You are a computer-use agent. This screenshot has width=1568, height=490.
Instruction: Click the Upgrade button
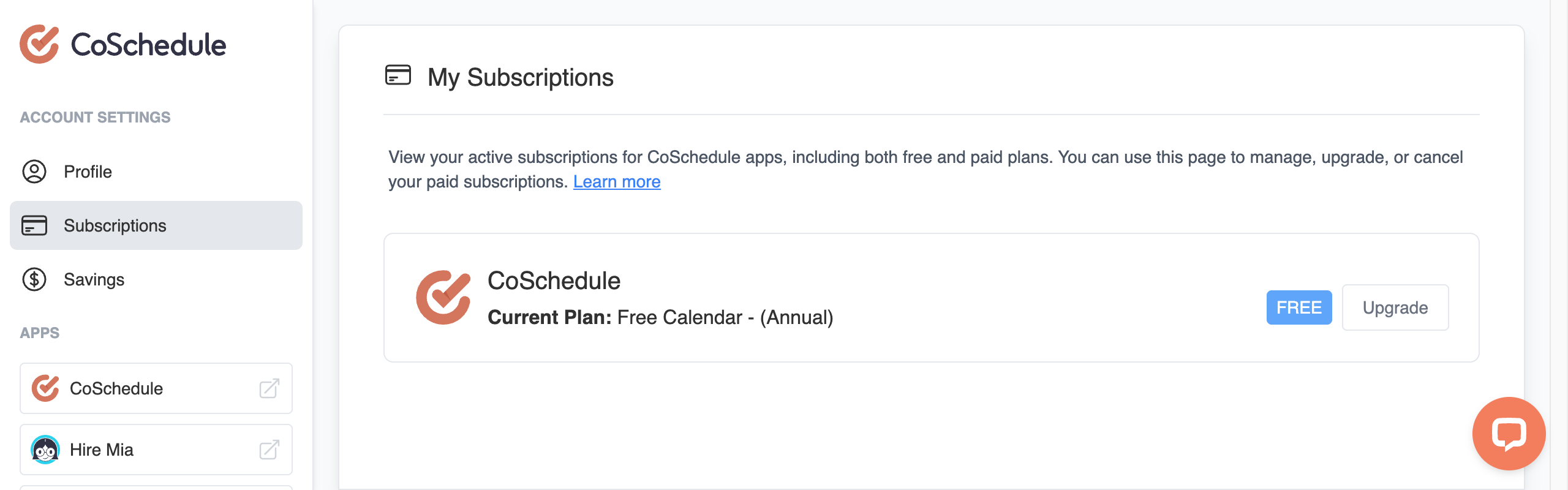coord(1395,307)
